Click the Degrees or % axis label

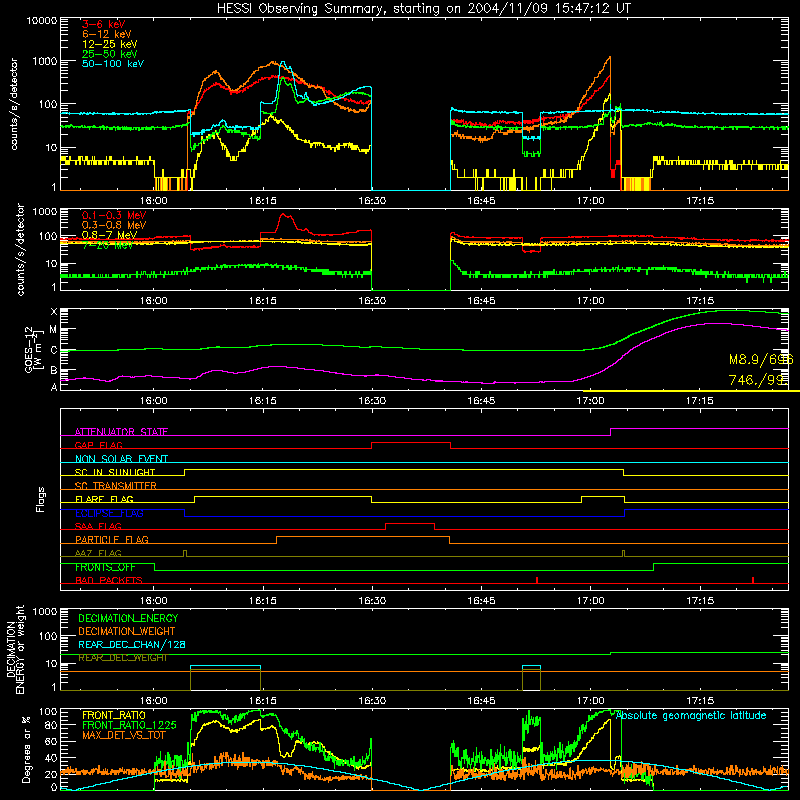click(26, 749)
